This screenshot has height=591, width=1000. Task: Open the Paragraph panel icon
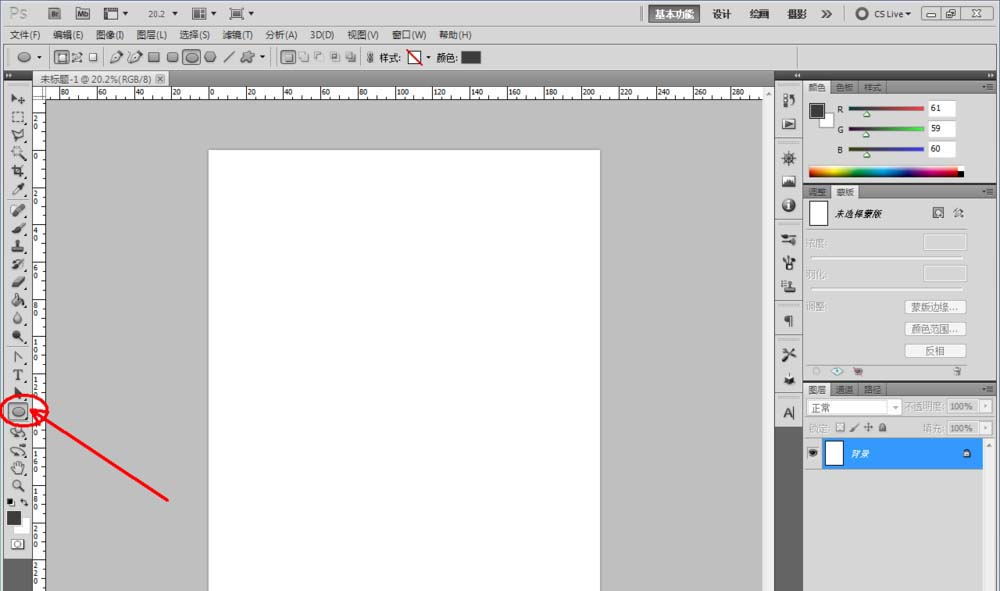(789, 321)
